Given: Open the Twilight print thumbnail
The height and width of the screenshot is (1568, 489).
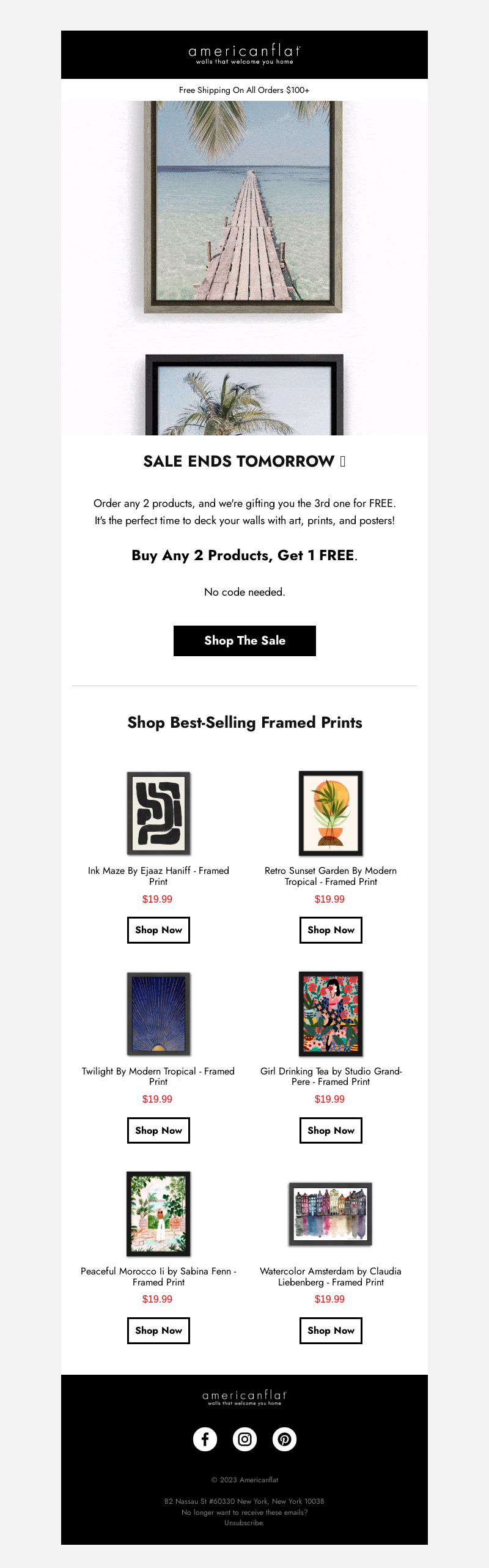Looking at the screenshot, I should pyautogui.click(x=158, y=1013).
